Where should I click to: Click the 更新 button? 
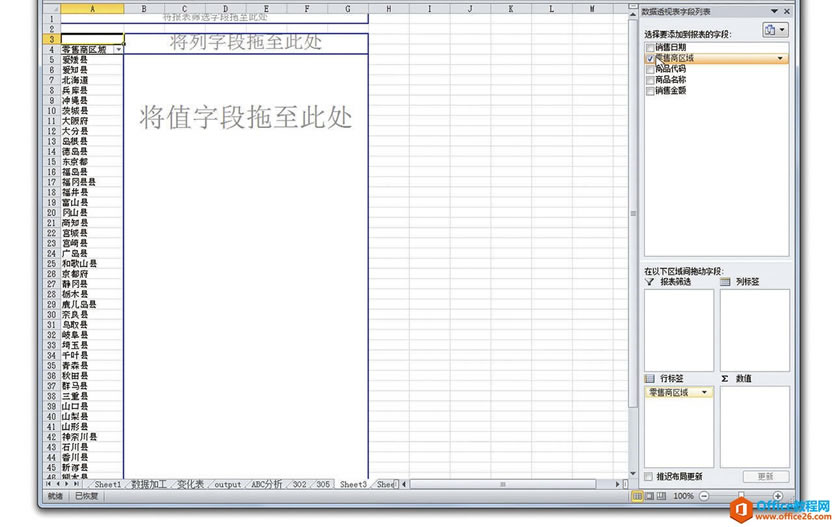click(x=765, y=476)
